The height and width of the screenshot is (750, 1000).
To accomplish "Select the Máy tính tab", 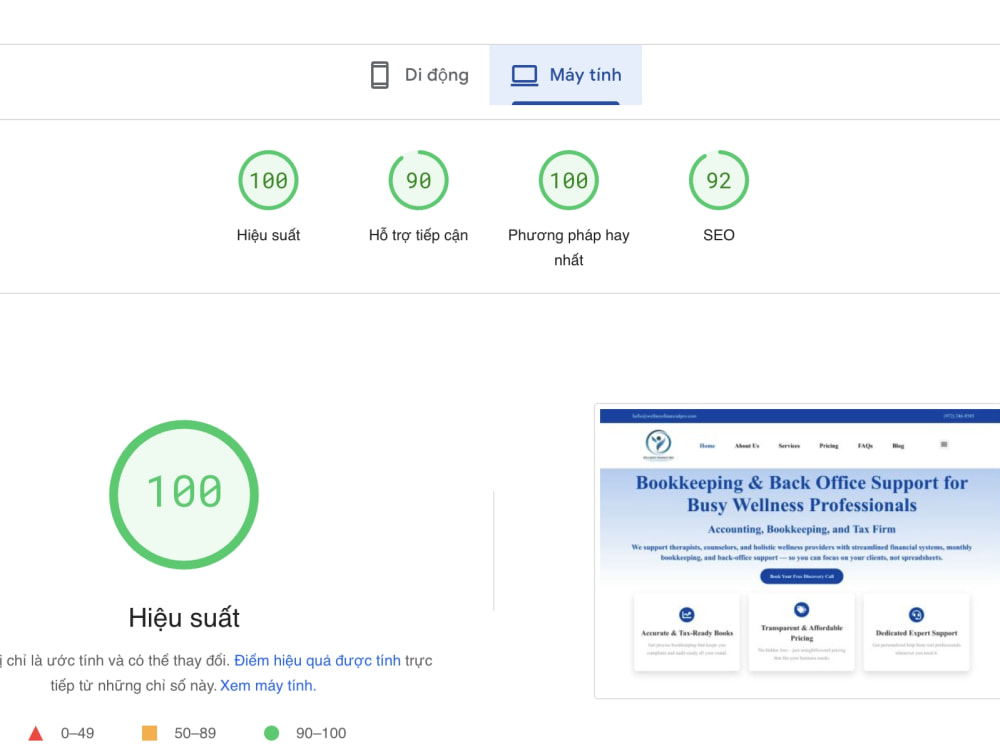I will (566, 75).
